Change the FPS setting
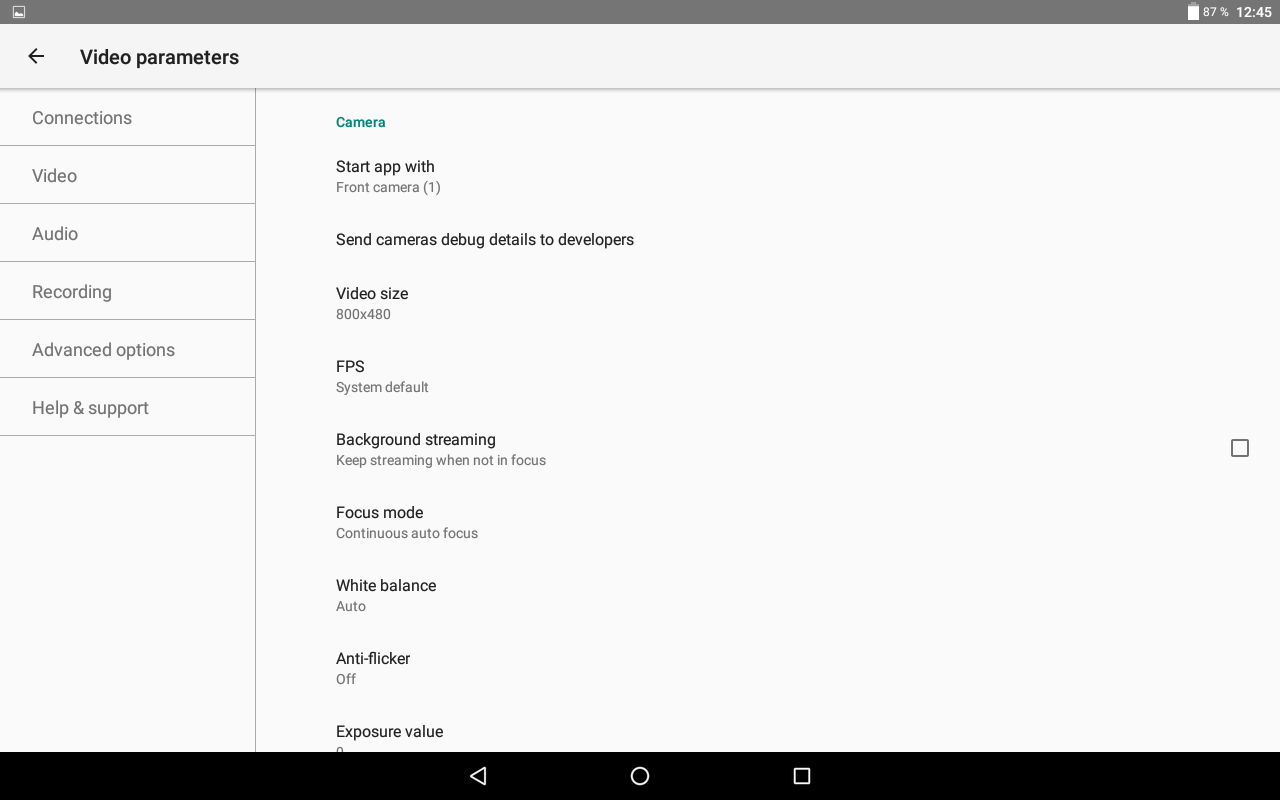Screen dimensions: 1280x800 [x=768, y=376]
